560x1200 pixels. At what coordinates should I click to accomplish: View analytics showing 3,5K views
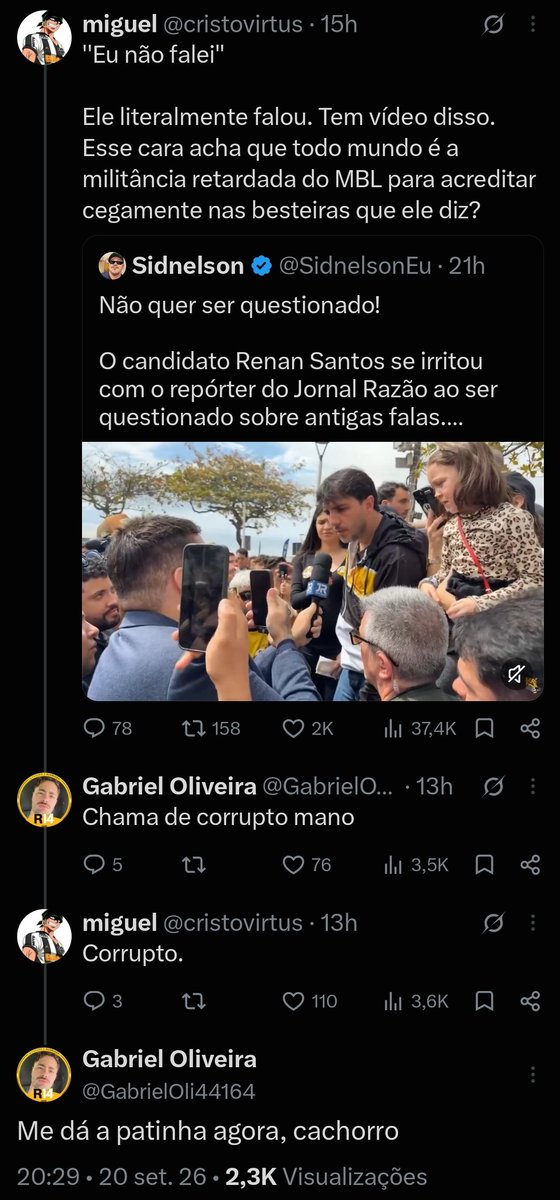416,865
